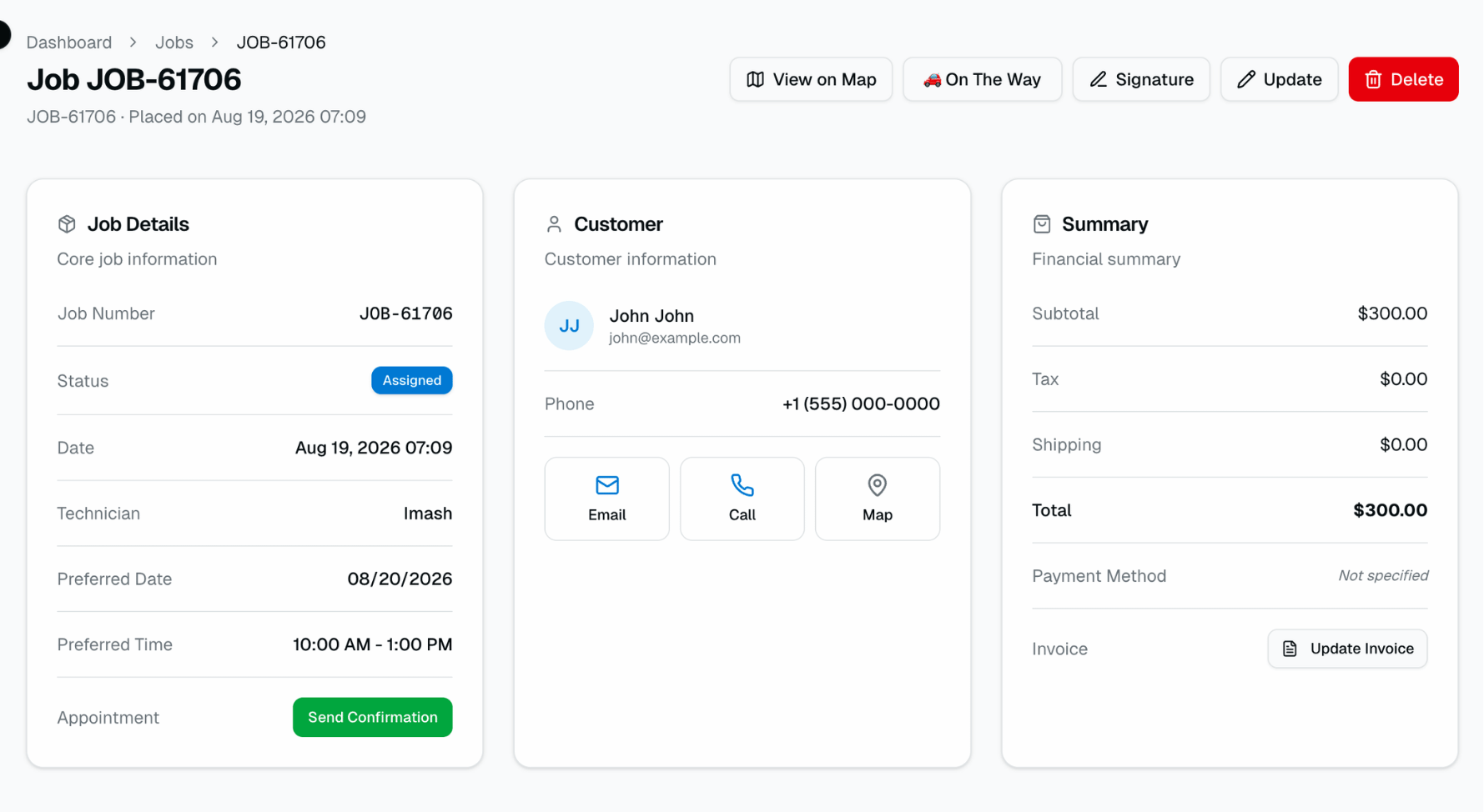Image resolution: width=1484 pixels, height=812 pixels.
Task: Mark the job as On The Way
Action: 982,79
